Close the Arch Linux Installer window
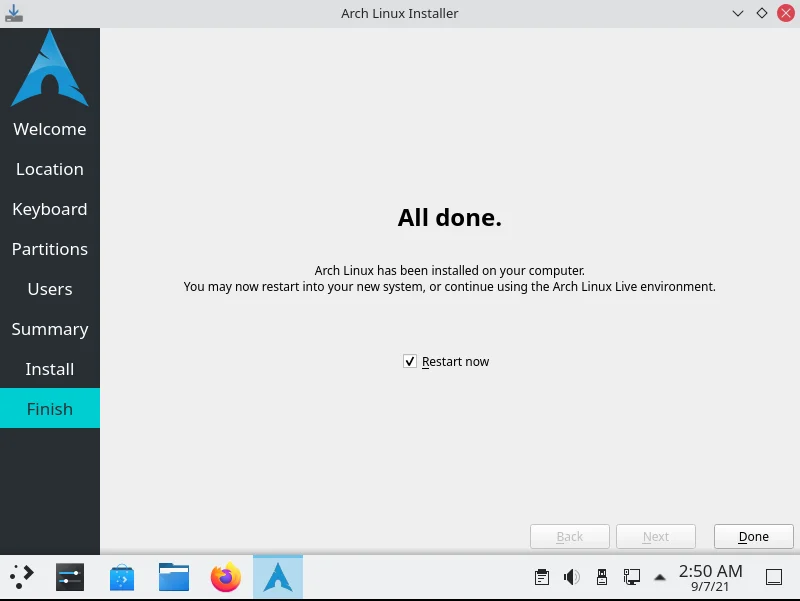This screenshot has width=800, height=601. (786, 13)
